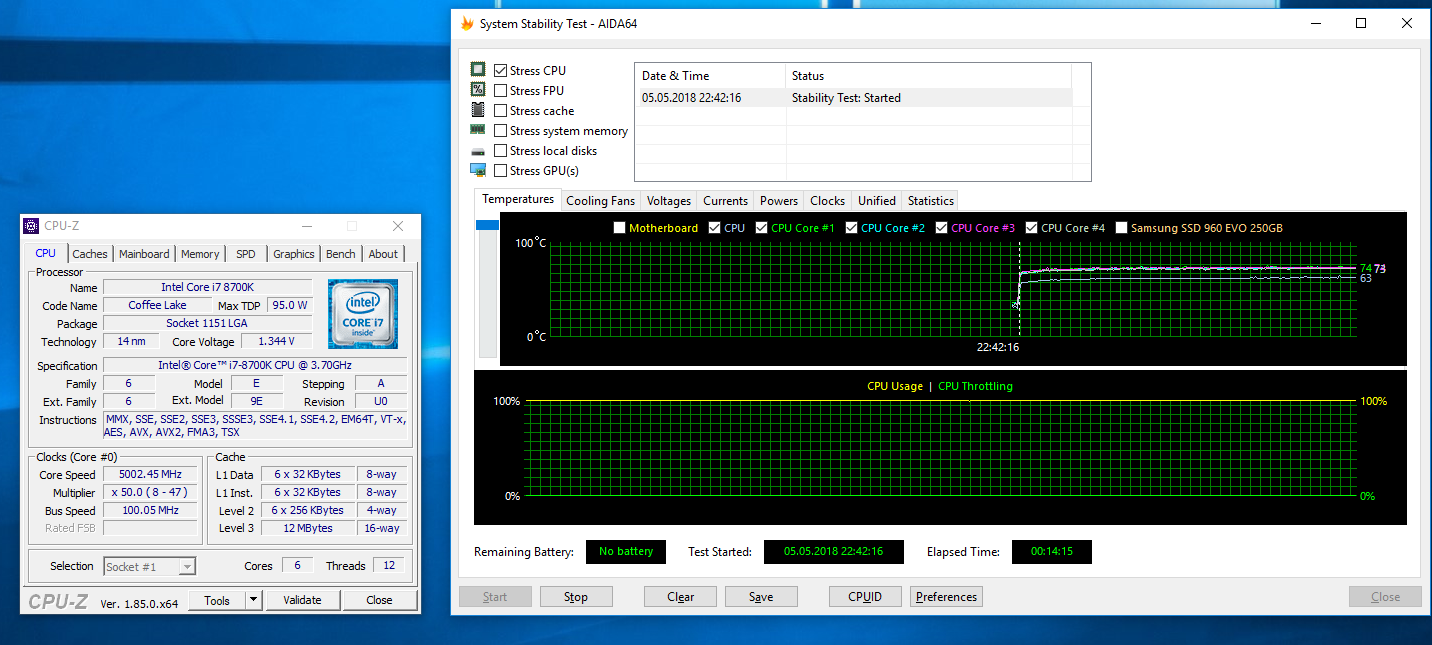Click Stop to end the stability test
The width and height of the screenshot is (1432, 645).
(x=576, y=597)
